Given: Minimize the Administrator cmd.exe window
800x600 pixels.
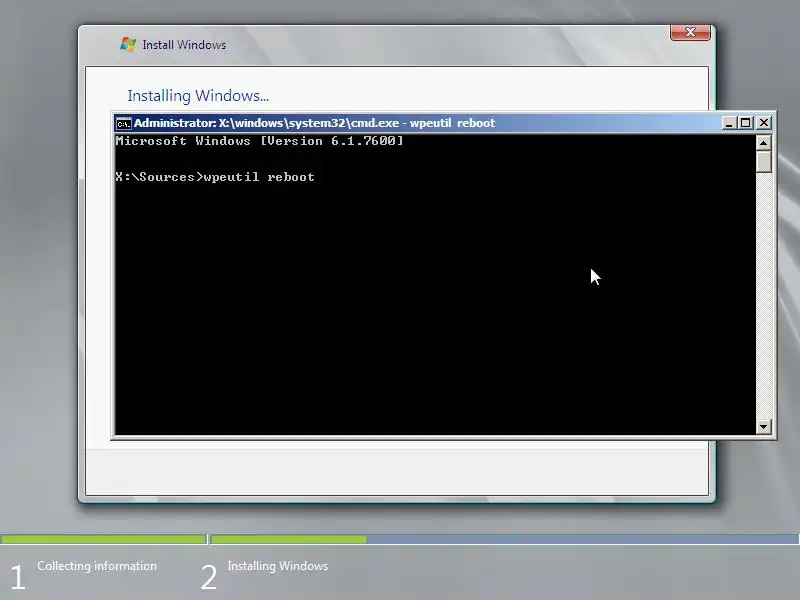Looking at the screenshot, I should click(729, 123).
